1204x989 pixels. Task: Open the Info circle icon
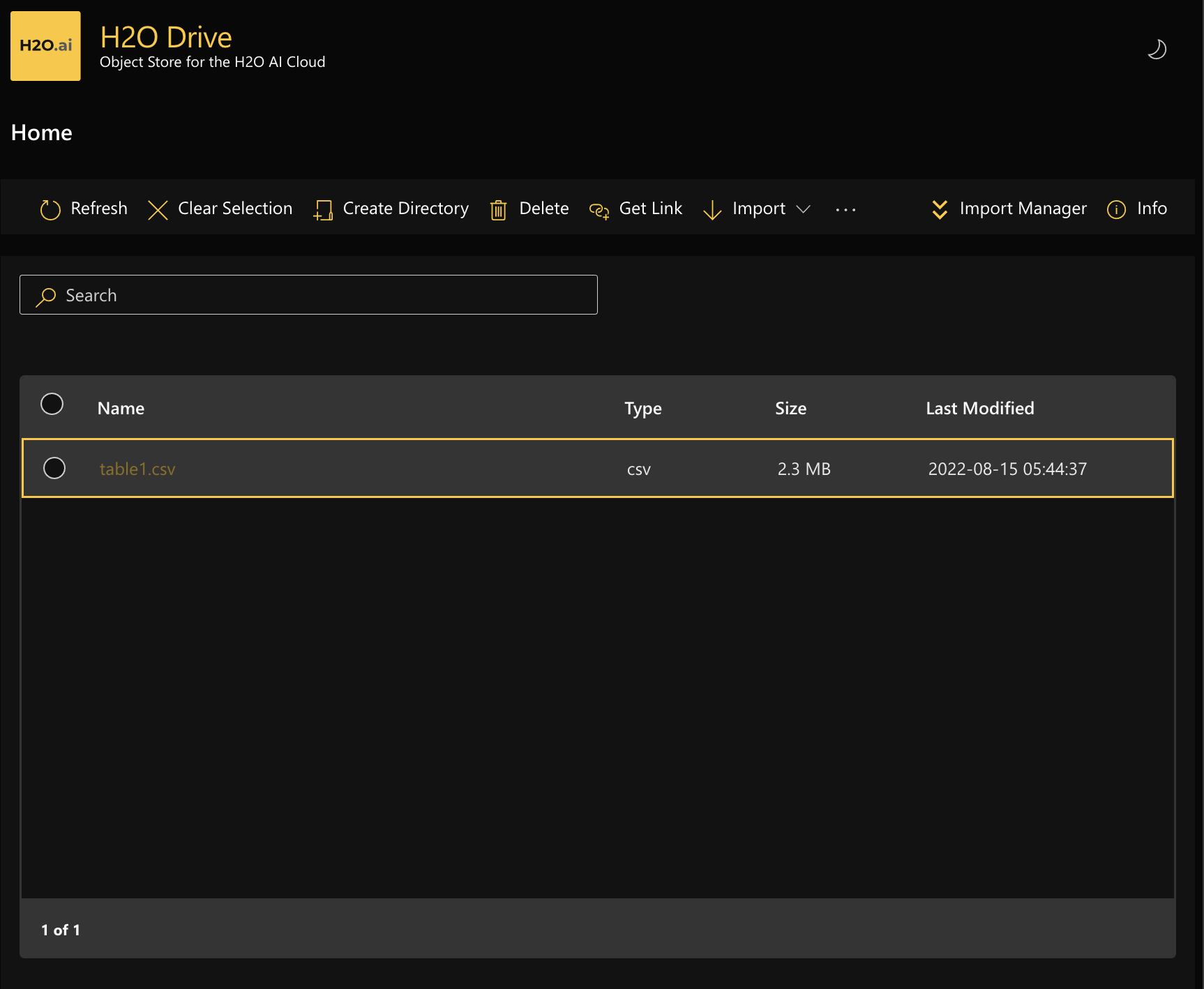tap(1116, 209)
